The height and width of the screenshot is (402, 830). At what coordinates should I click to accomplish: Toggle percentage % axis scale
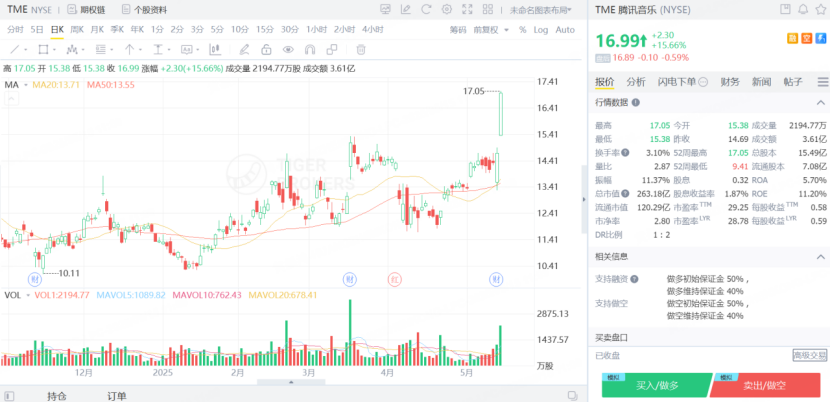(522, 30)
